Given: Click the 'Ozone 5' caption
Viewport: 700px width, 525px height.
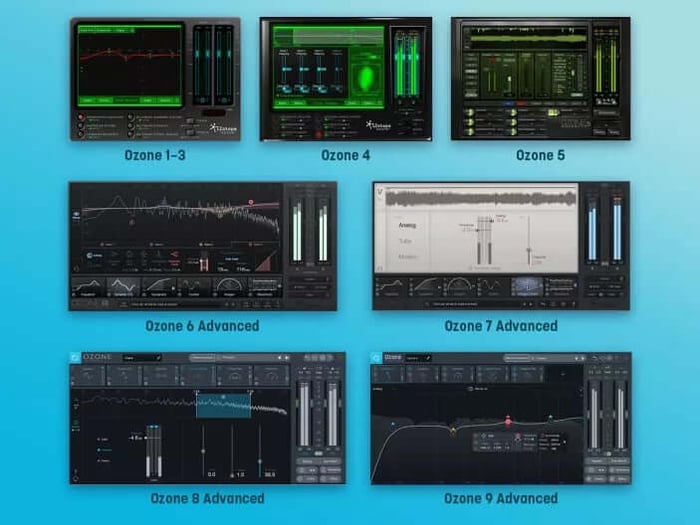Looking at the screenshot, I should pyautogui.click(x=541, y=155).
